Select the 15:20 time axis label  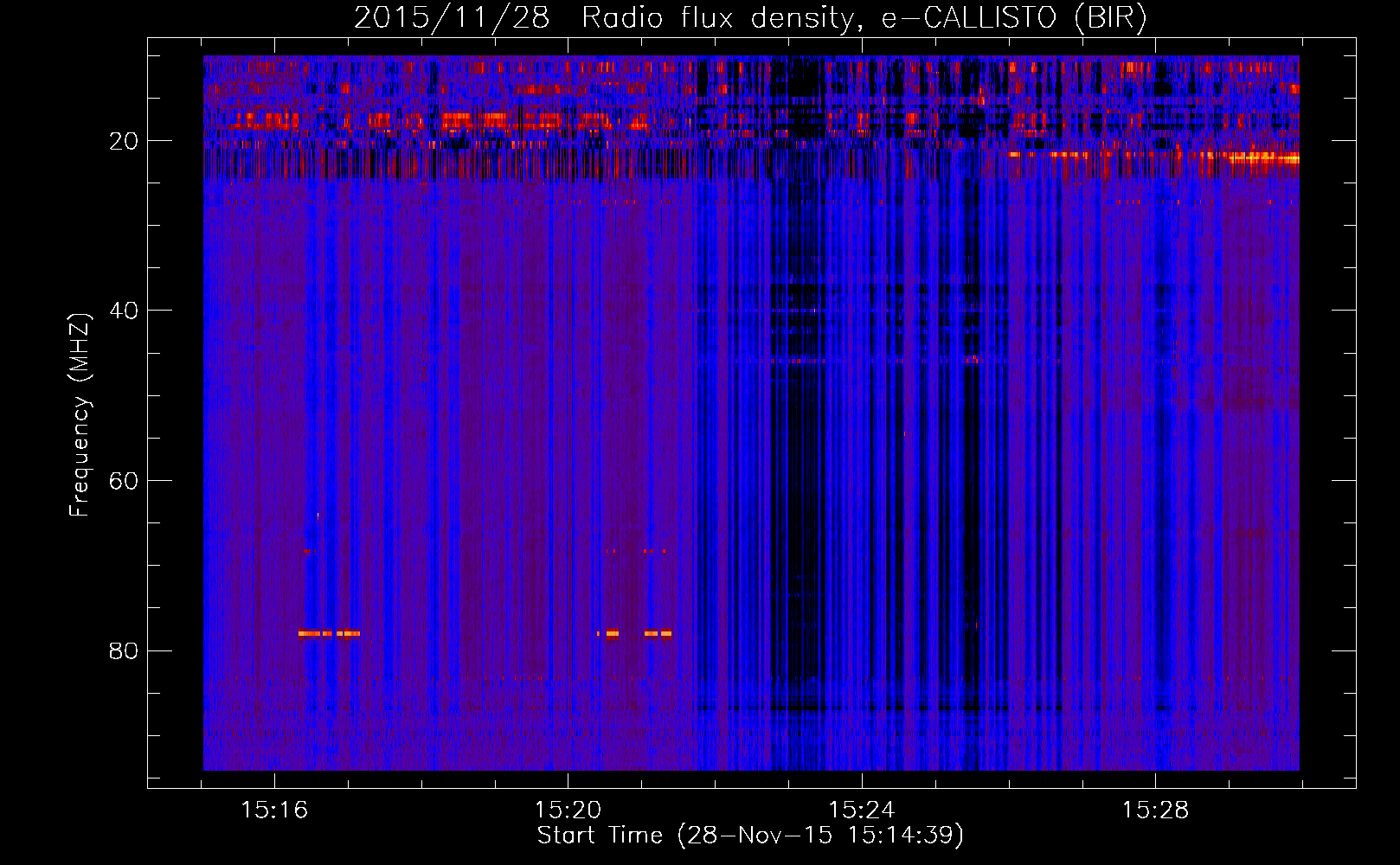[x=568, y=811]
